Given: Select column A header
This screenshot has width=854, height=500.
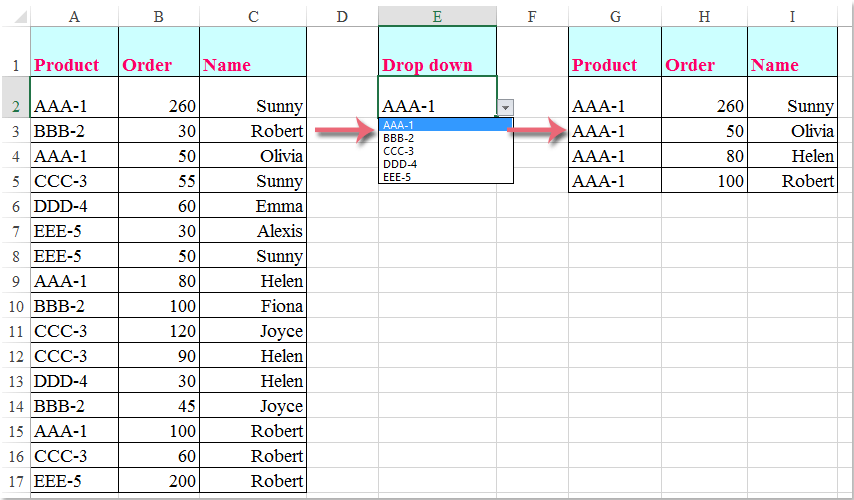Looking at the screenshot, I should (75, 17).
